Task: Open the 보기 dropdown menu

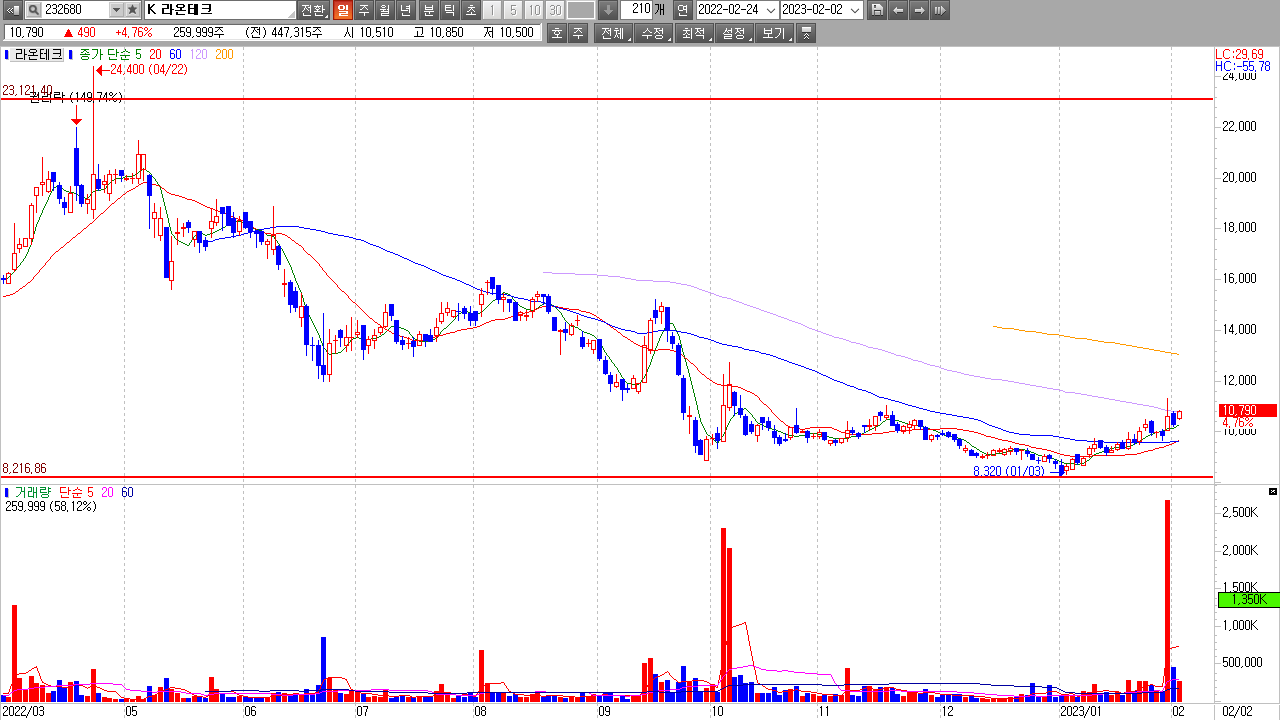Action: pos(773,33)
